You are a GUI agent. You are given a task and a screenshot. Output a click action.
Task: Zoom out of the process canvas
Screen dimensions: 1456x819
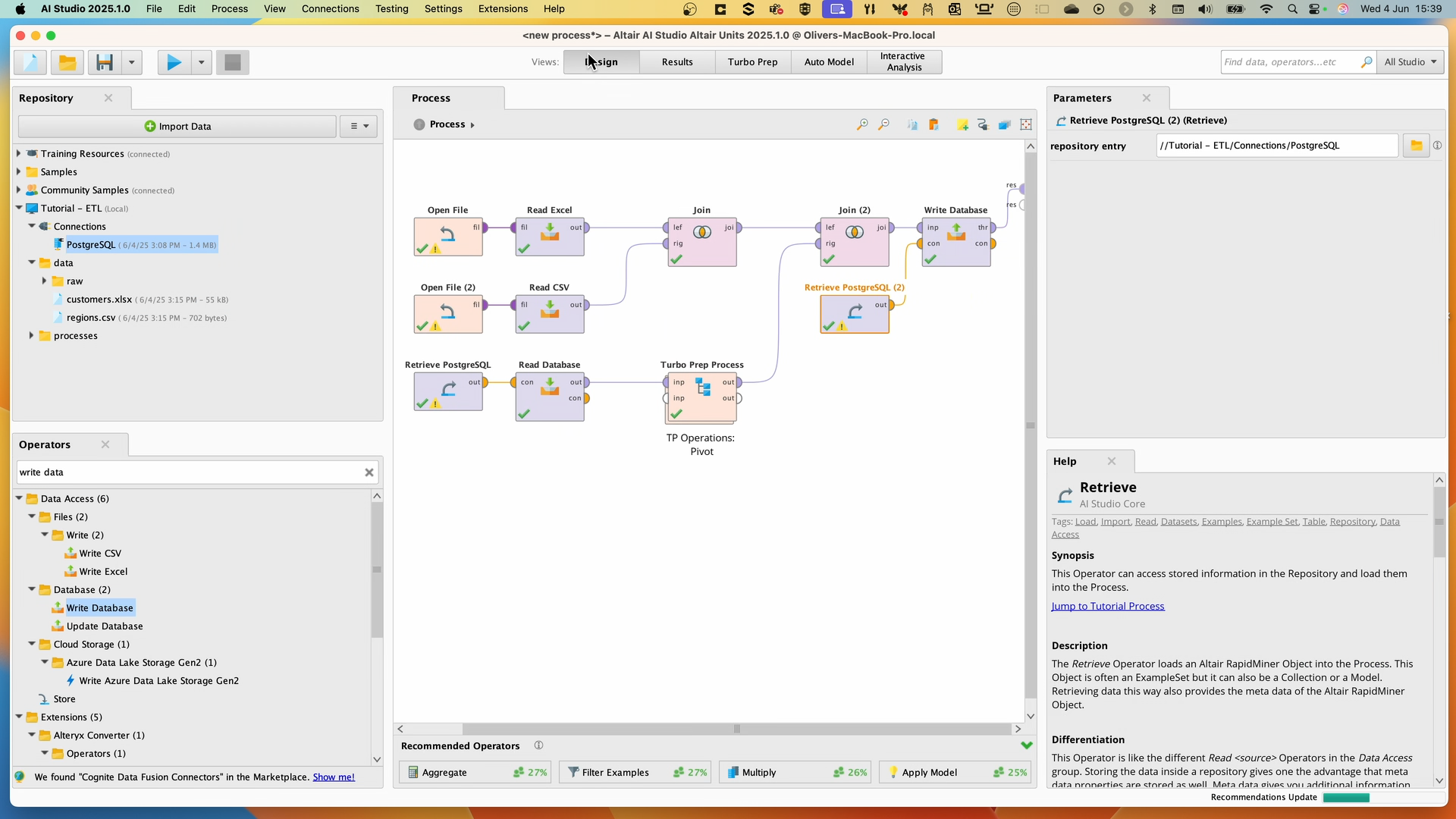pos(884,124)
